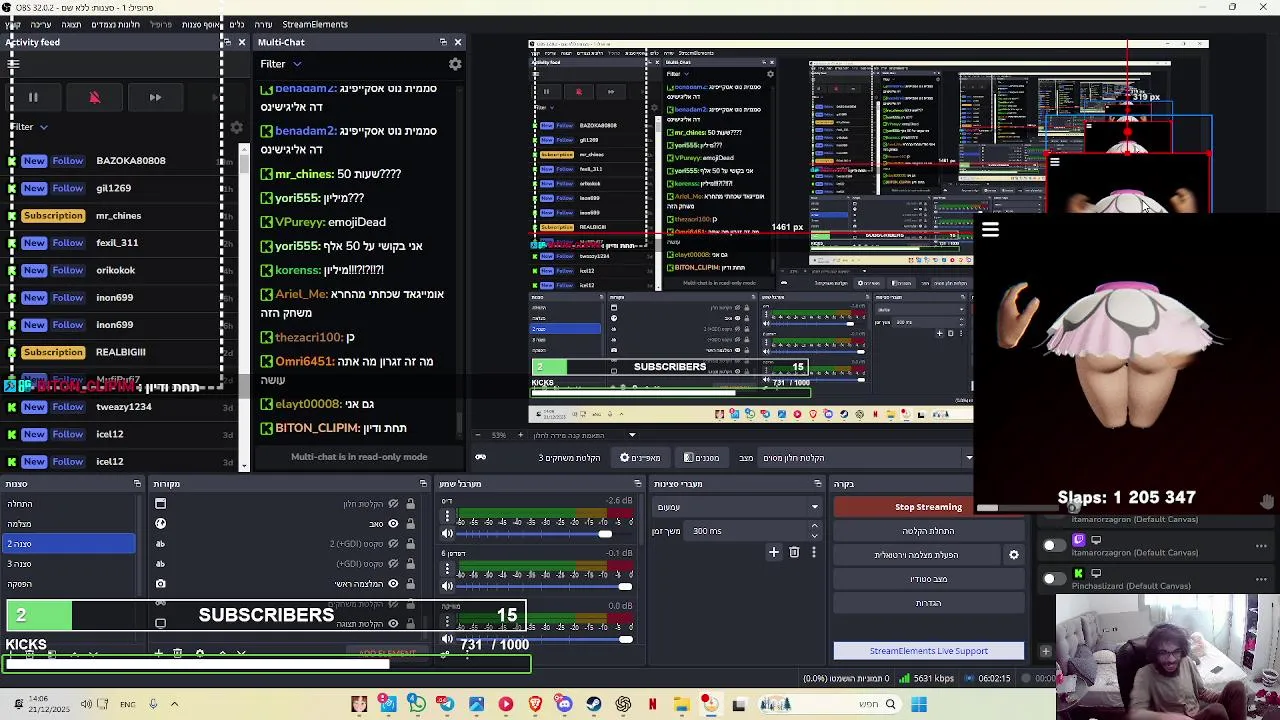This screenshot has width=1280, height=720.
Task: Open the עמעום transition type dropdown
Action: point(737,507)
